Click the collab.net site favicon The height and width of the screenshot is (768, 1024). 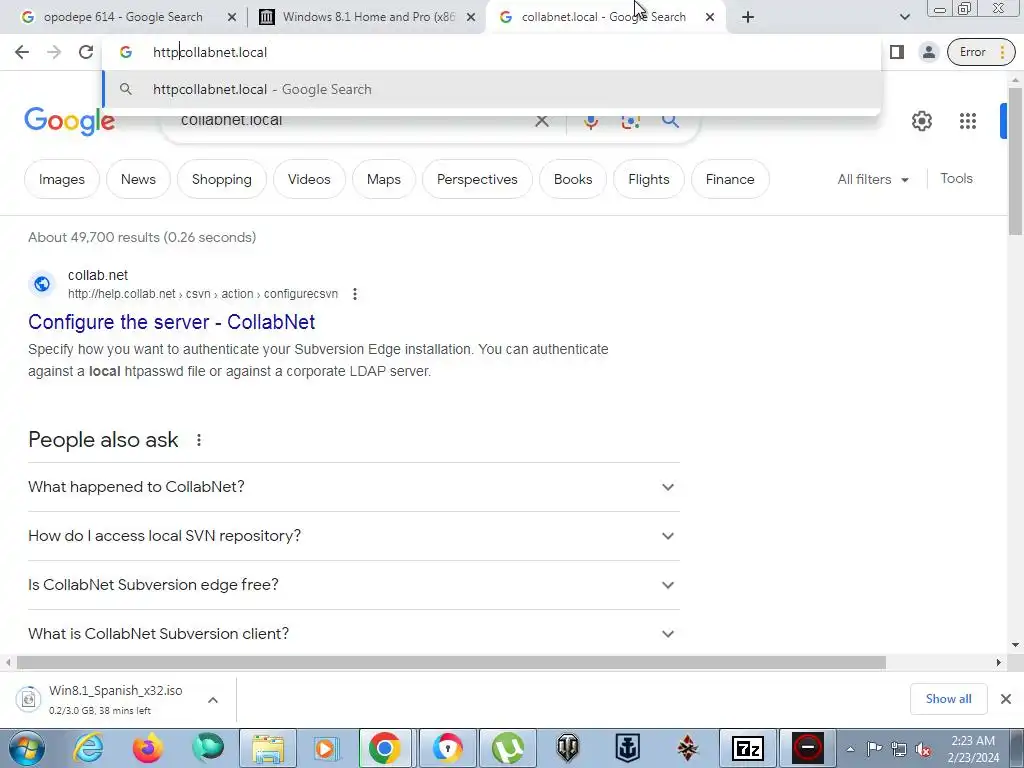tap(42, 284)
